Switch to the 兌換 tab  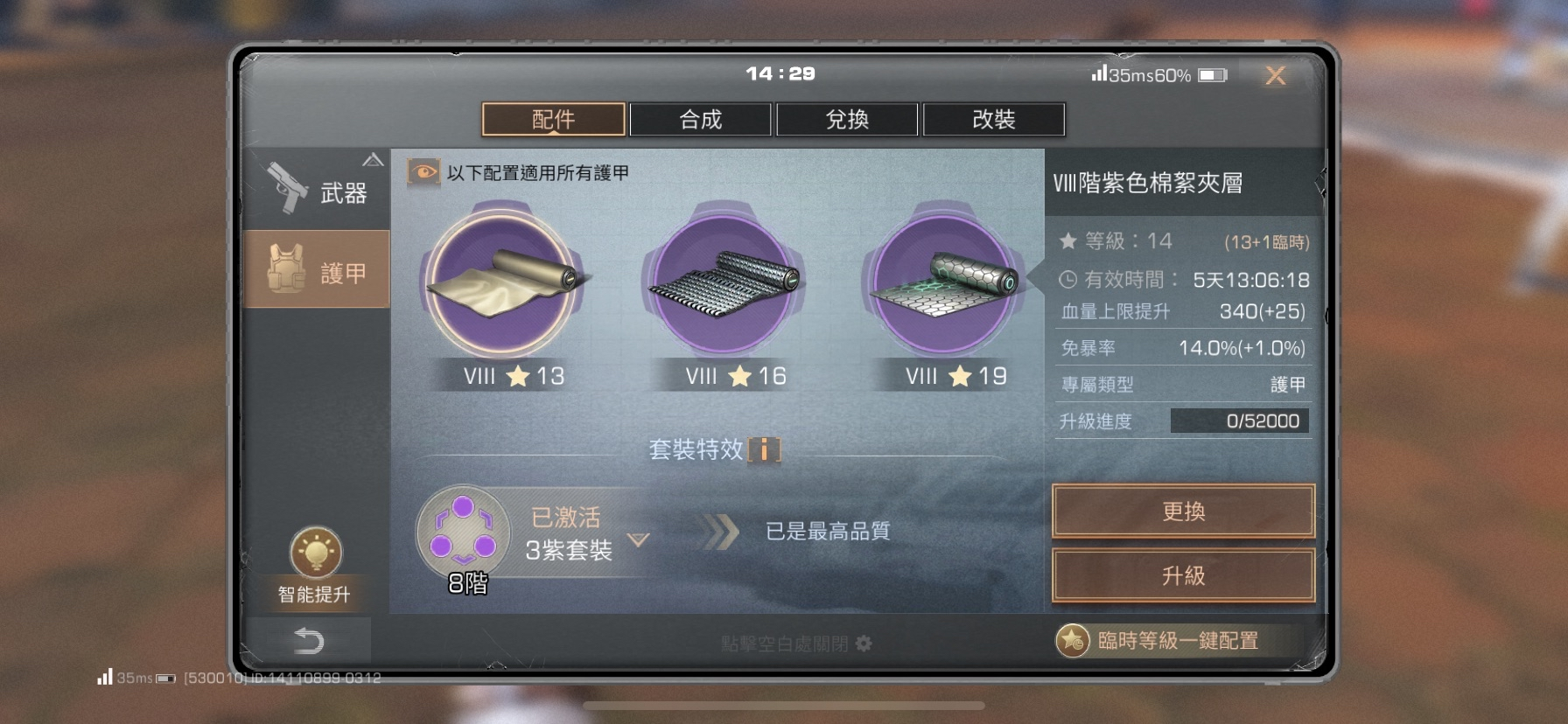coord(847,120)
